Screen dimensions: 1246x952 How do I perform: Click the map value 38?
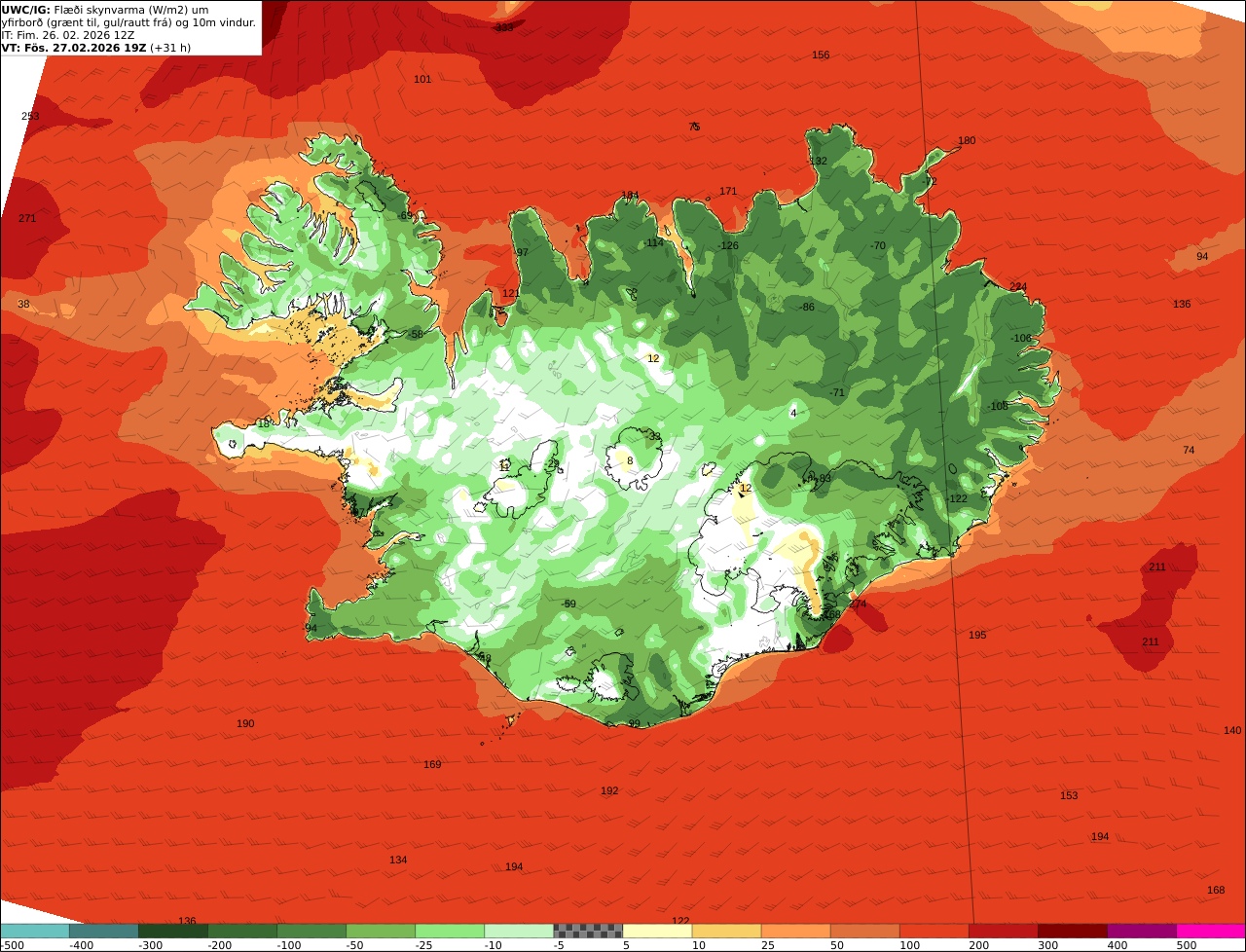pyautogui.click(x=24, y=304)
